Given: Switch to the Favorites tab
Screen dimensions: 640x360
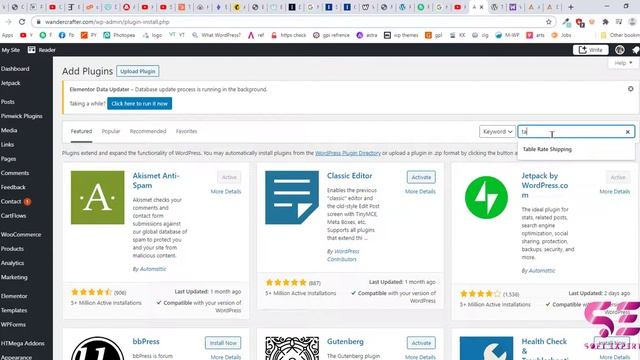Looking at the screenshot, I should [x=186, y=131].
